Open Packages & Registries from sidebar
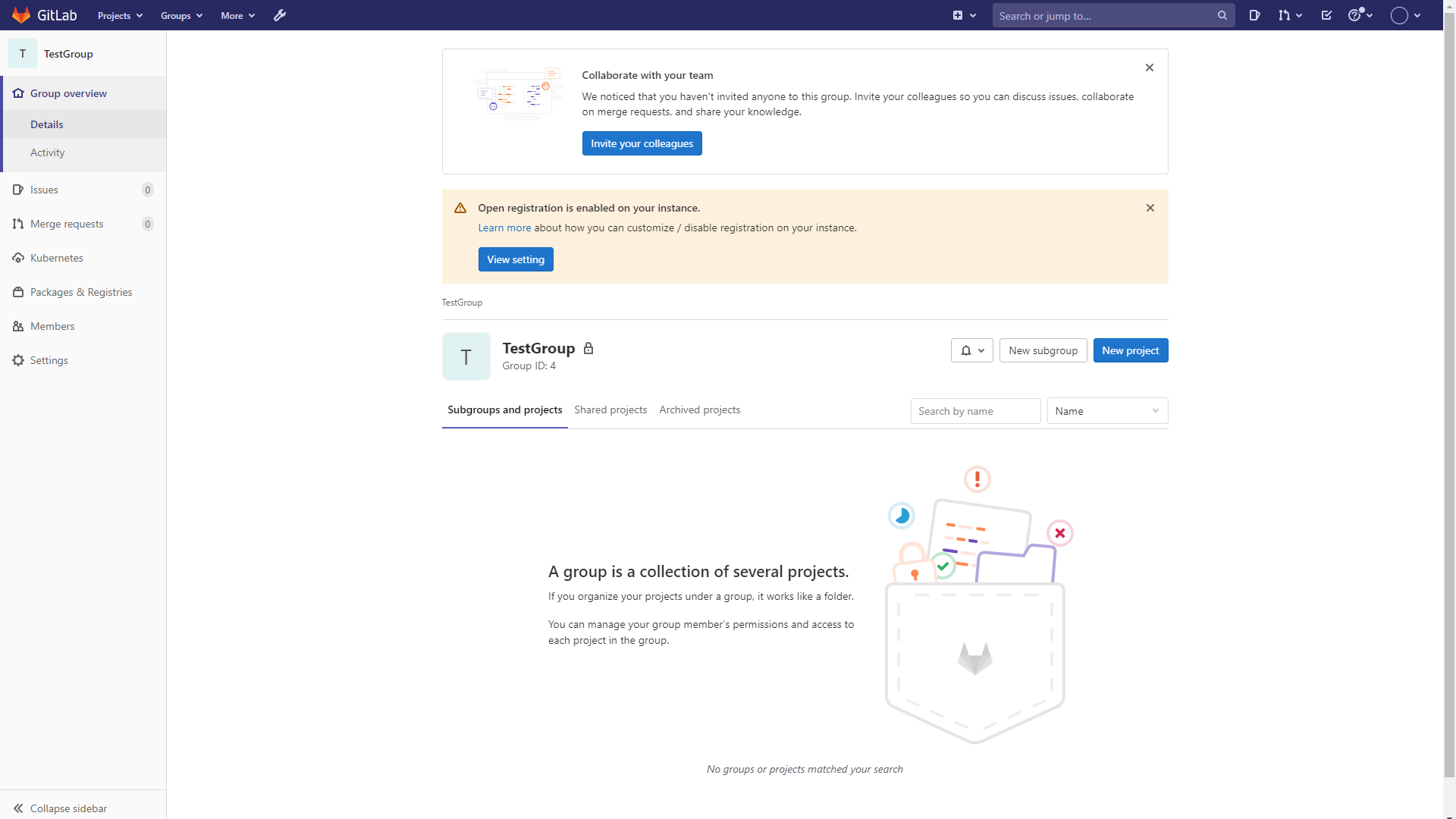This screenshot has width=1456, height=819. point(81,292)
